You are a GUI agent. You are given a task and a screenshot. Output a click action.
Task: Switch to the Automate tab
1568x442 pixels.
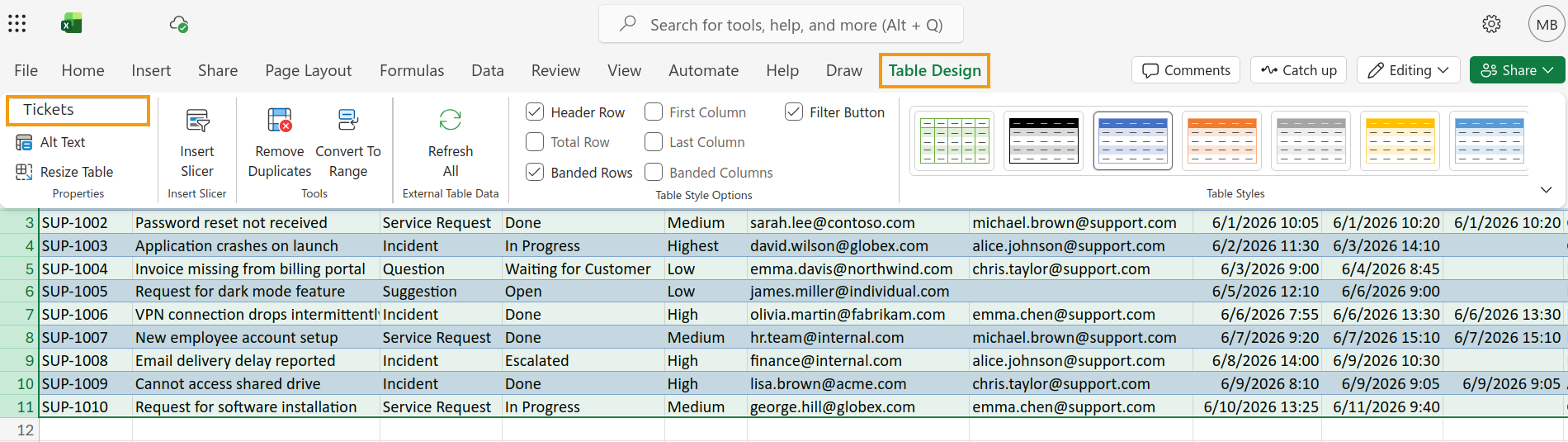click(703, 70)
